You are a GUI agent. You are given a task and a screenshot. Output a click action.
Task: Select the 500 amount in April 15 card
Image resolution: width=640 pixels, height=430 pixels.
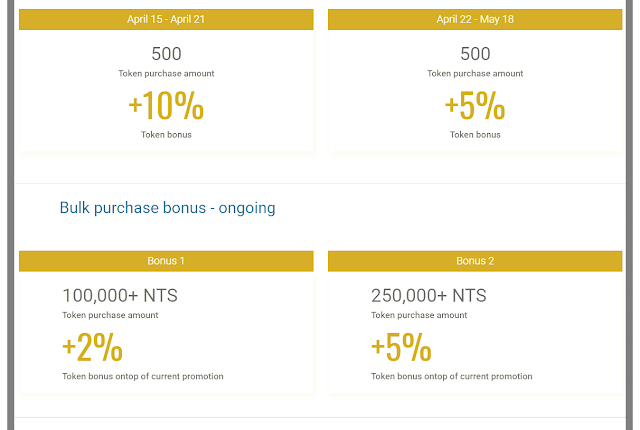166,54
